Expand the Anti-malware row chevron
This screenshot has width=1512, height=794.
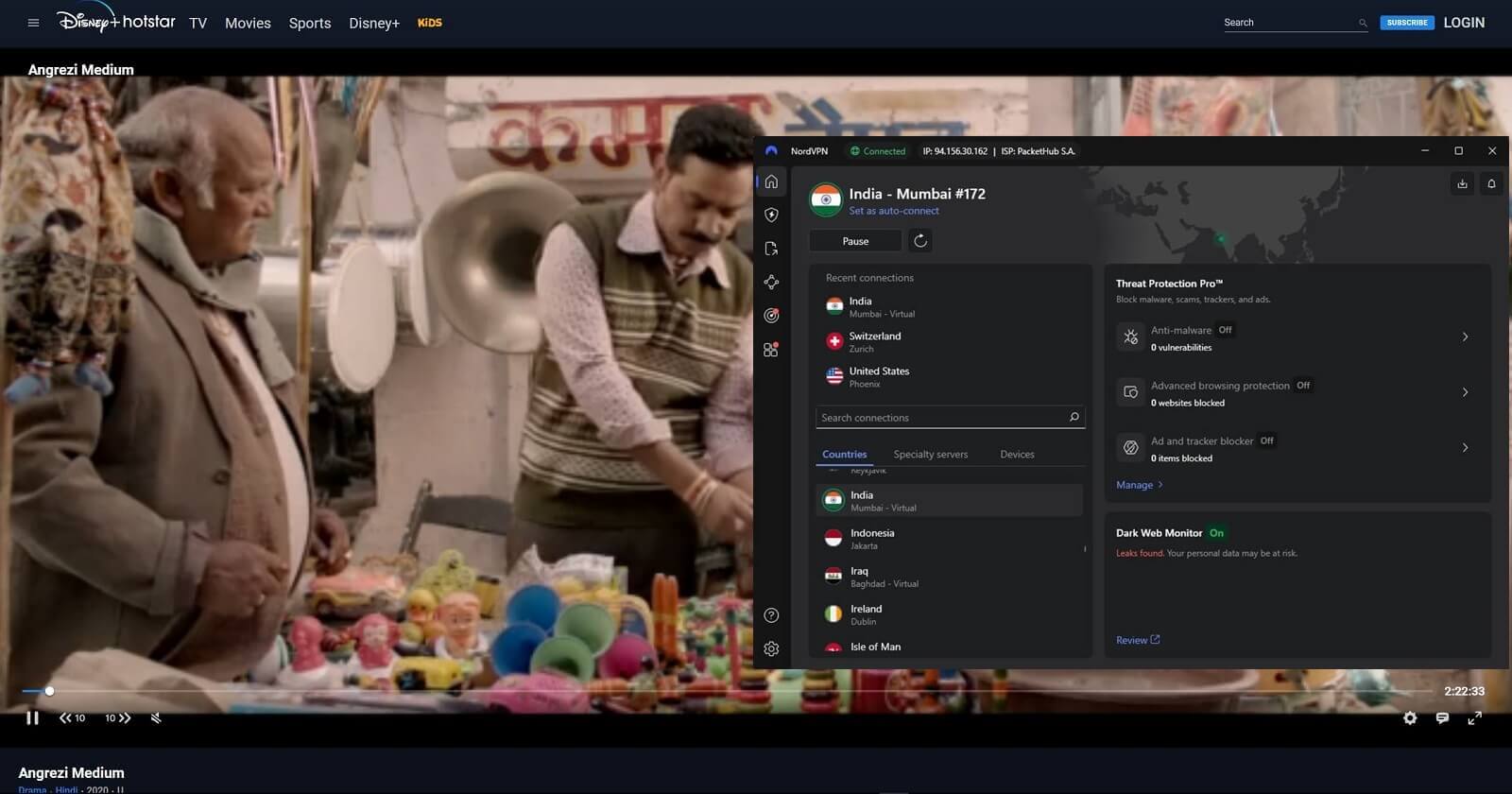pos(1465,337)
